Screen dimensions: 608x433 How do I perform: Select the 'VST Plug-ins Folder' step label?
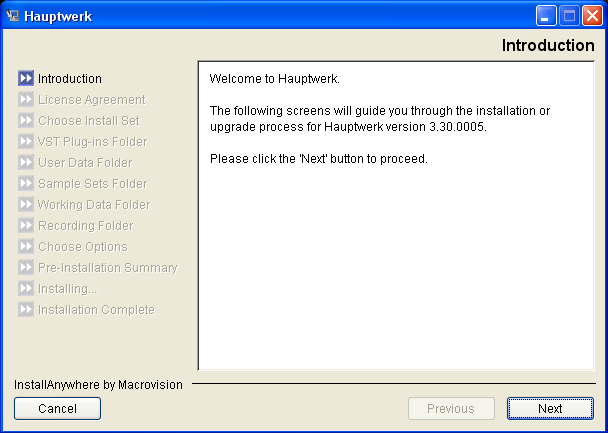click(x=93, y=141)
